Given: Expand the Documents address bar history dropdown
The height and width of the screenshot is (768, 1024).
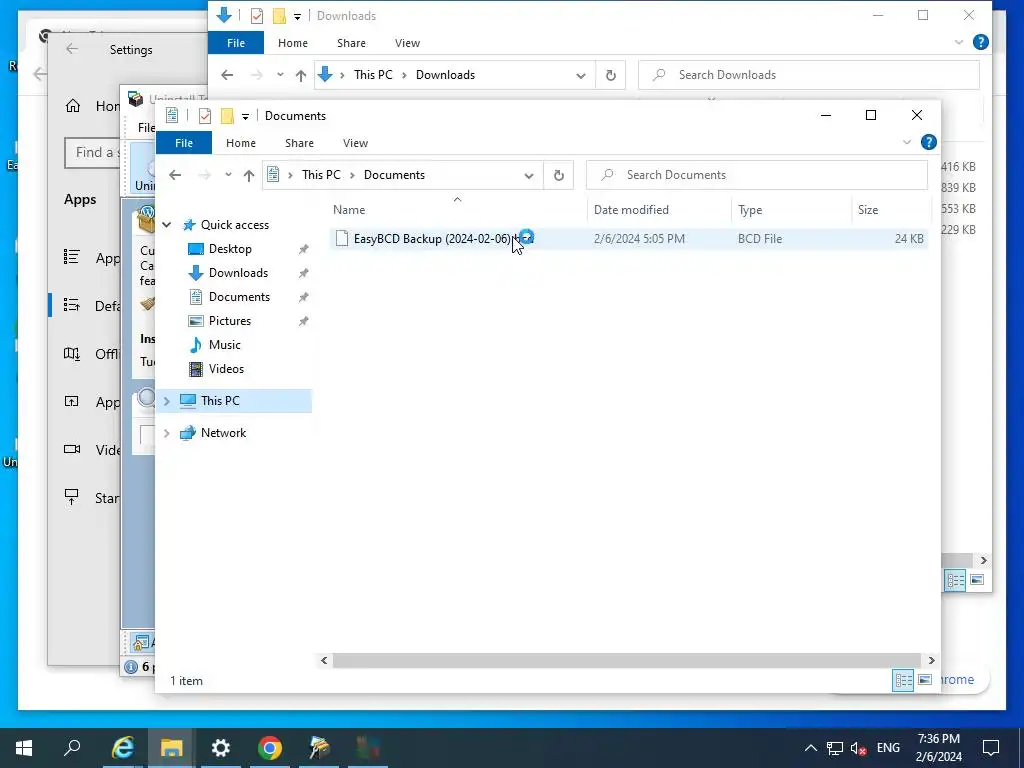Looking at the screenshot, I should (x=529, y=175).
